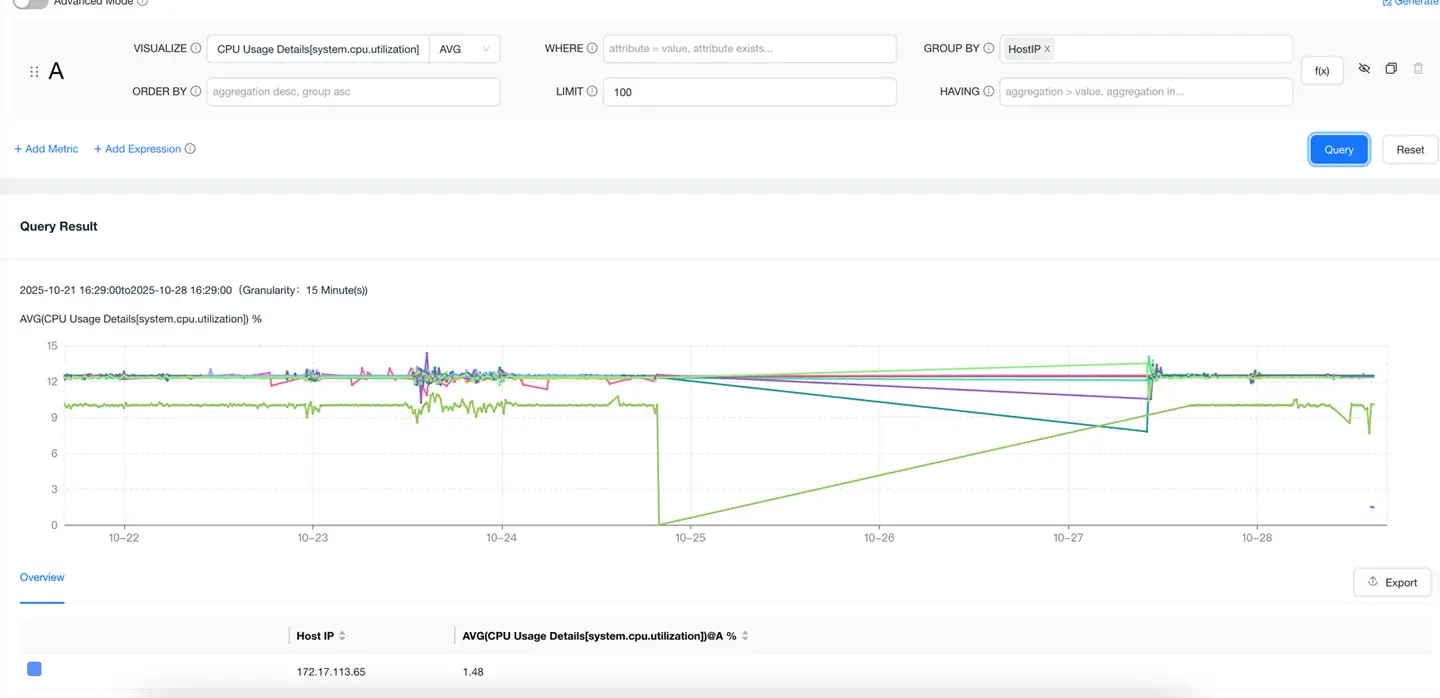This screenshot has width=1440, height=698.
Task: Focus the WHERE filter input field
Action: point(749,49)
